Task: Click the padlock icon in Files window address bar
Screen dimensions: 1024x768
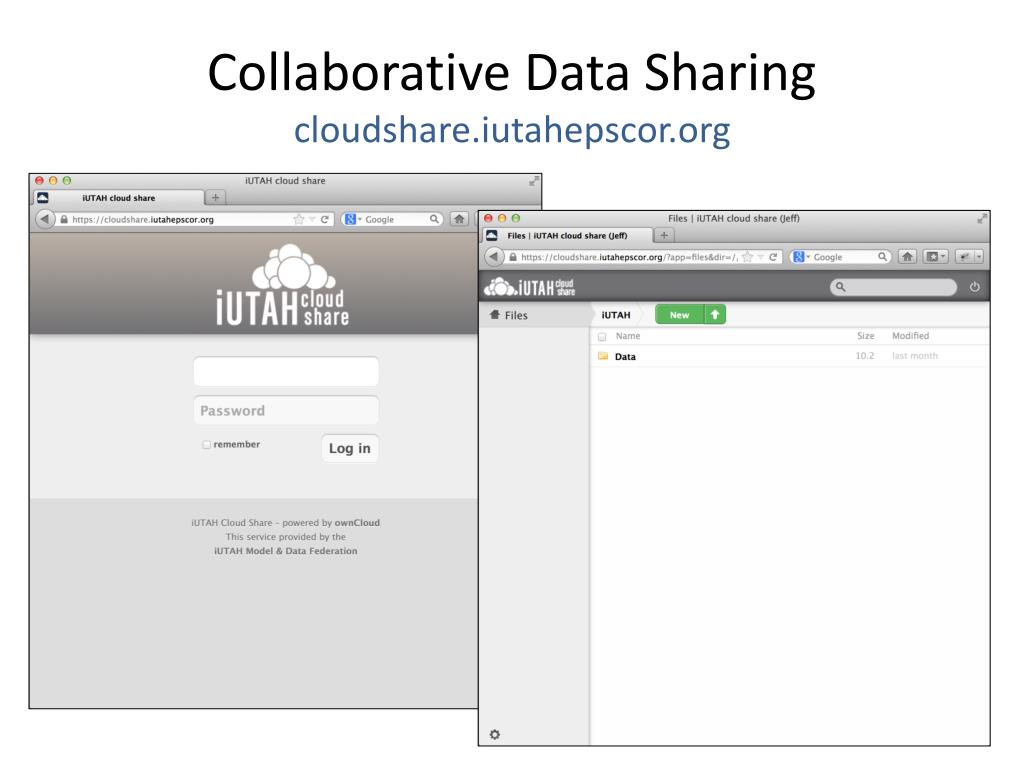Action: (513, 257)
